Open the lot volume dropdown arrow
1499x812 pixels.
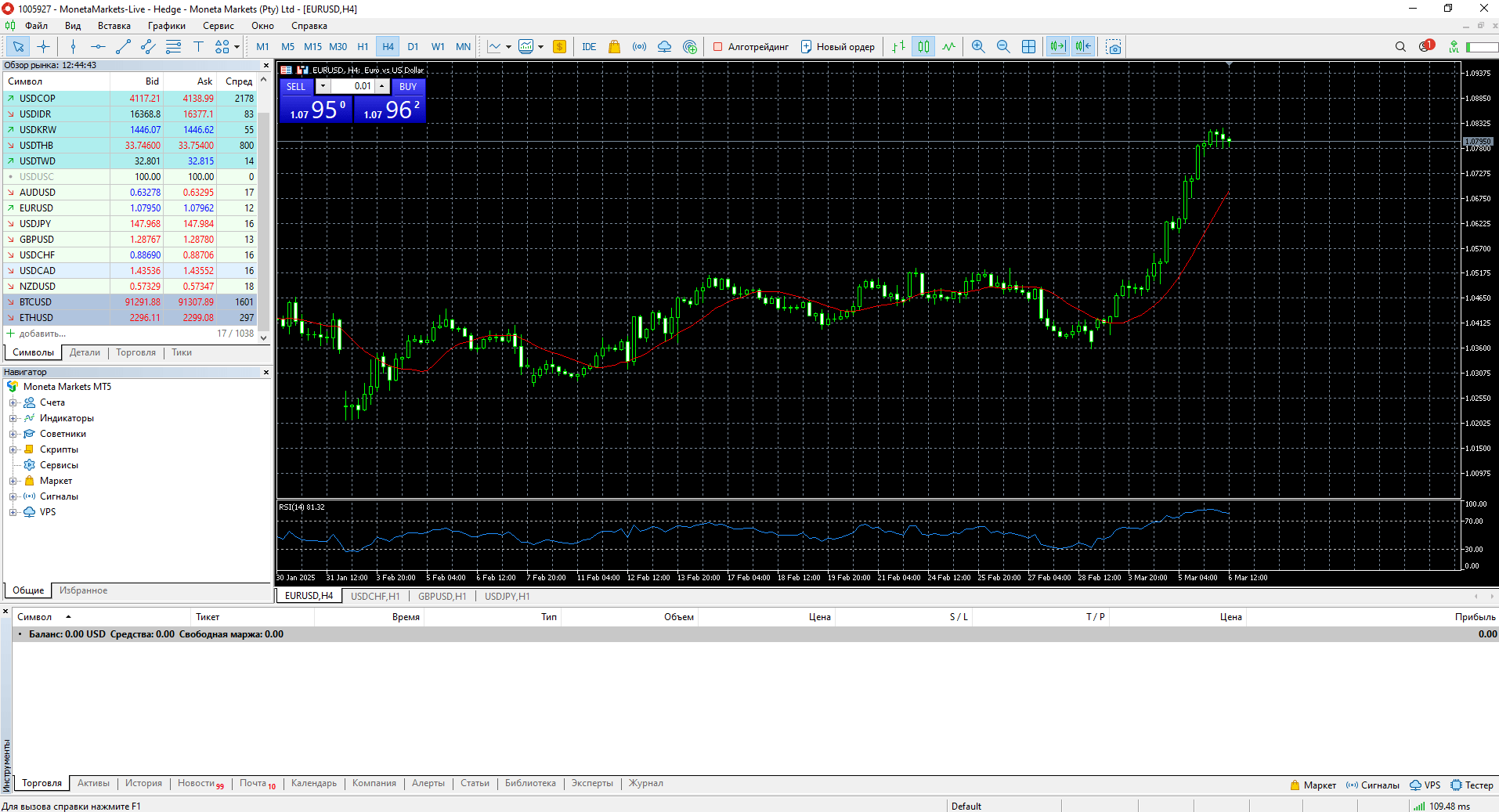tap(323, 86)
